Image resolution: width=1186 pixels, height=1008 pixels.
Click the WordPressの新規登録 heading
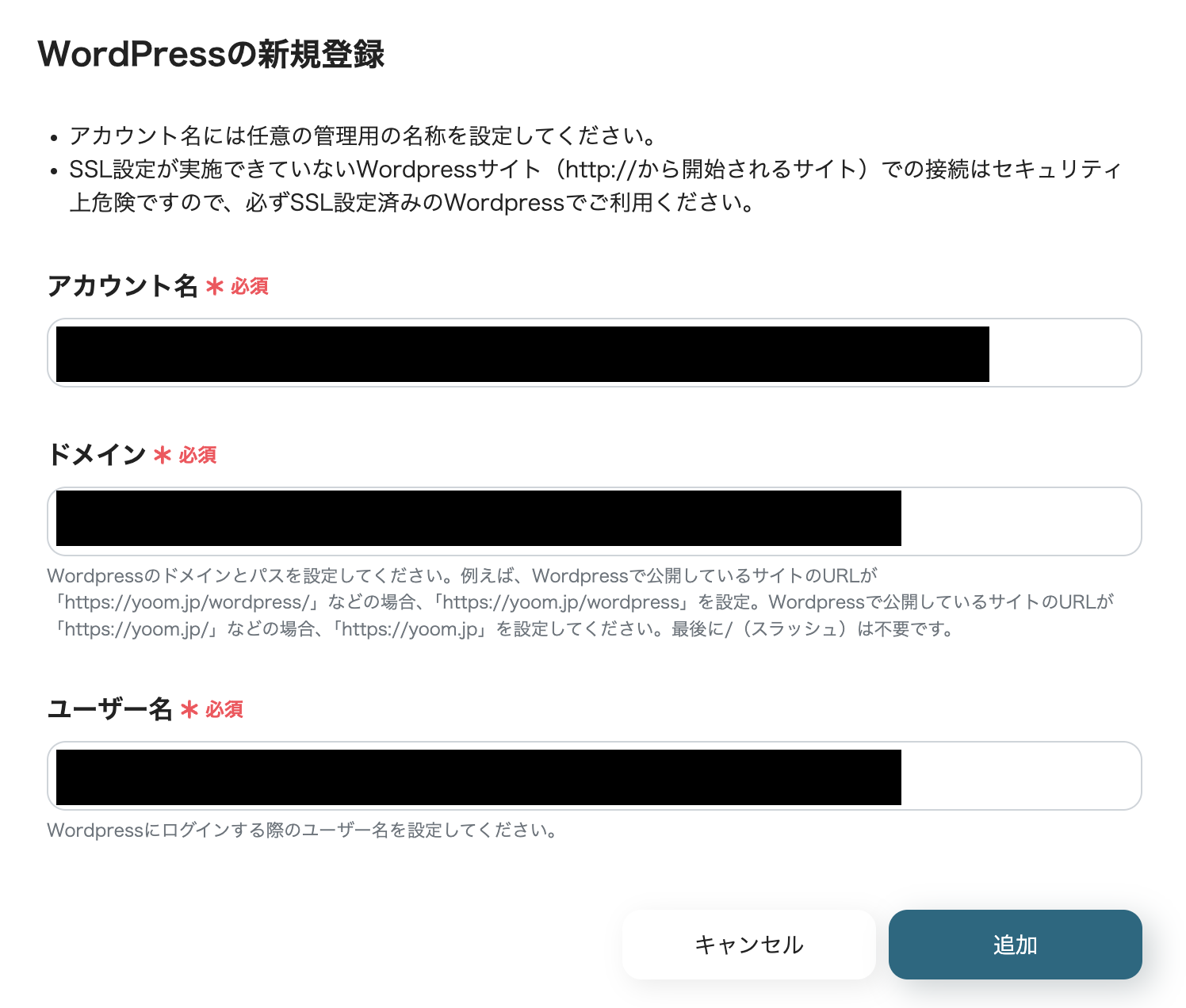click(211, 55)
